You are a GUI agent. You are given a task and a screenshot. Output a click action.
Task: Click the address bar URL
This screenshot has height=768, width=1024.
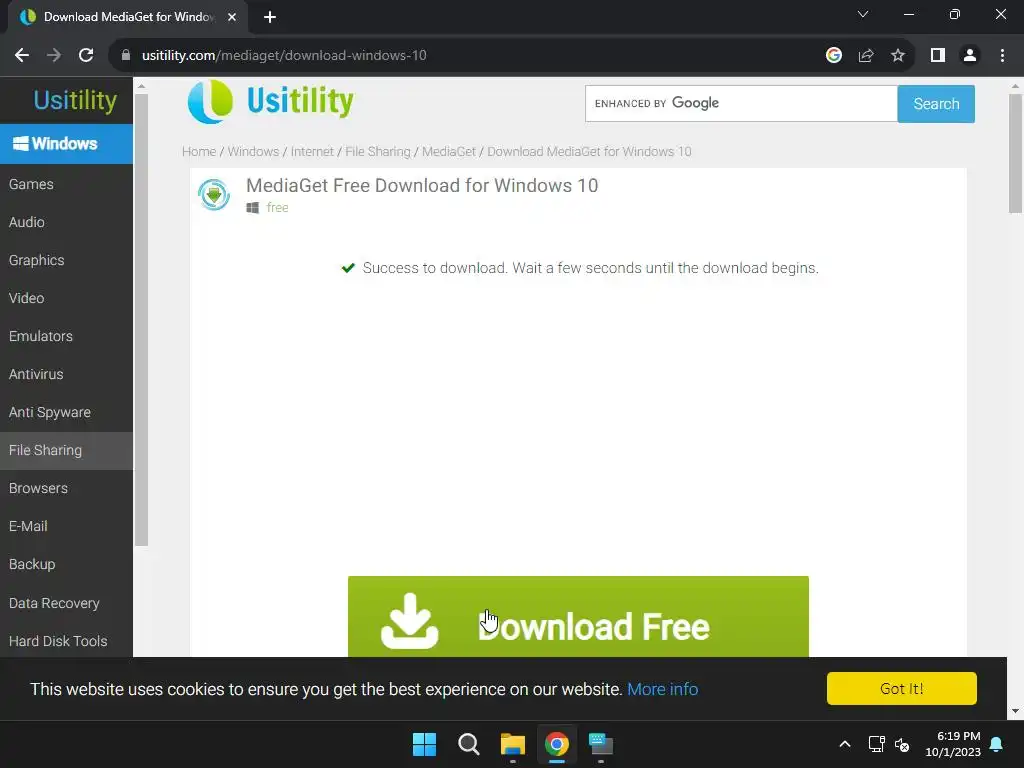click(284, 56)
